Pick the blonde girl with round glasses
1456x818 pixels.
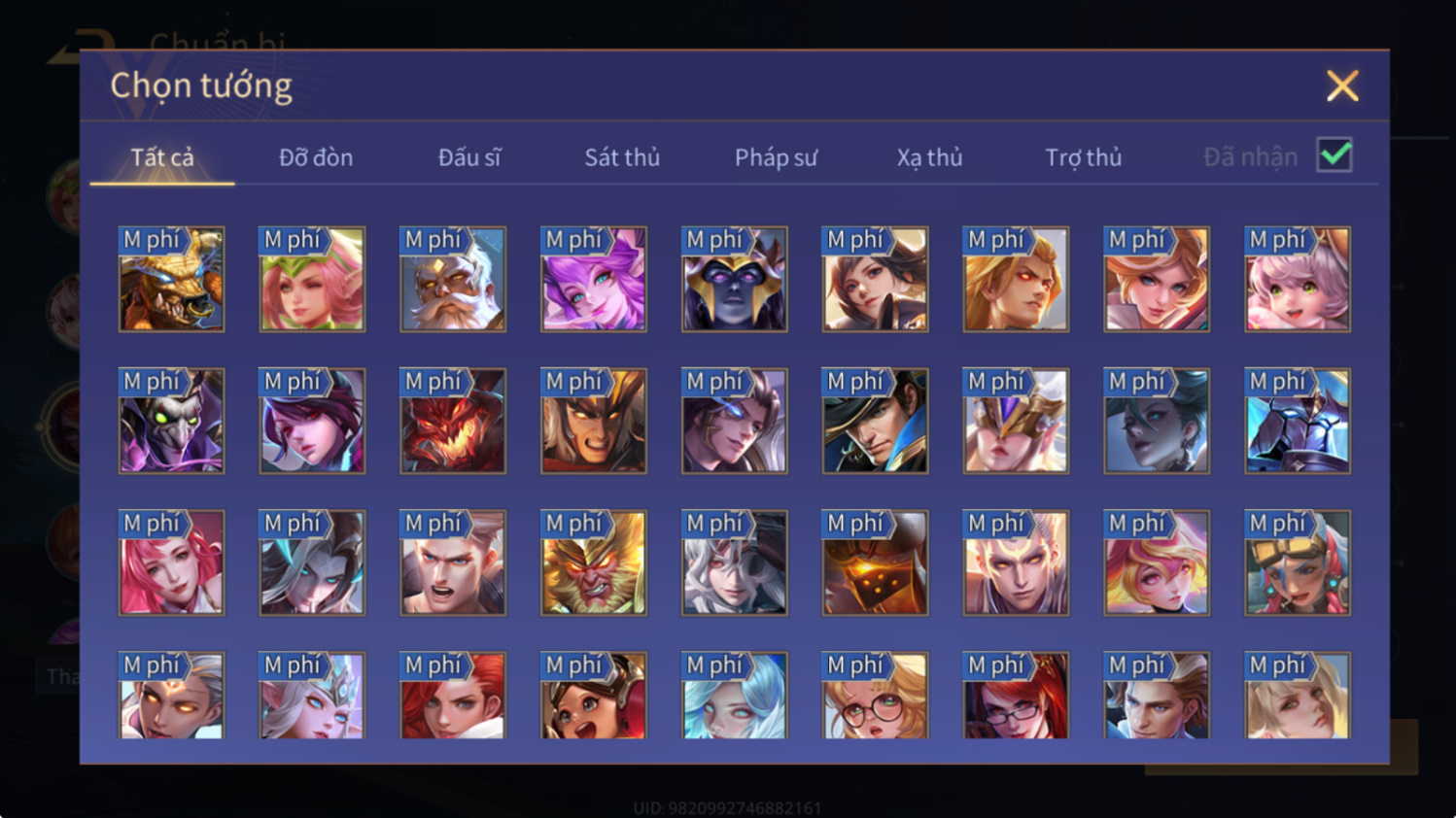(x=876, y=696)
